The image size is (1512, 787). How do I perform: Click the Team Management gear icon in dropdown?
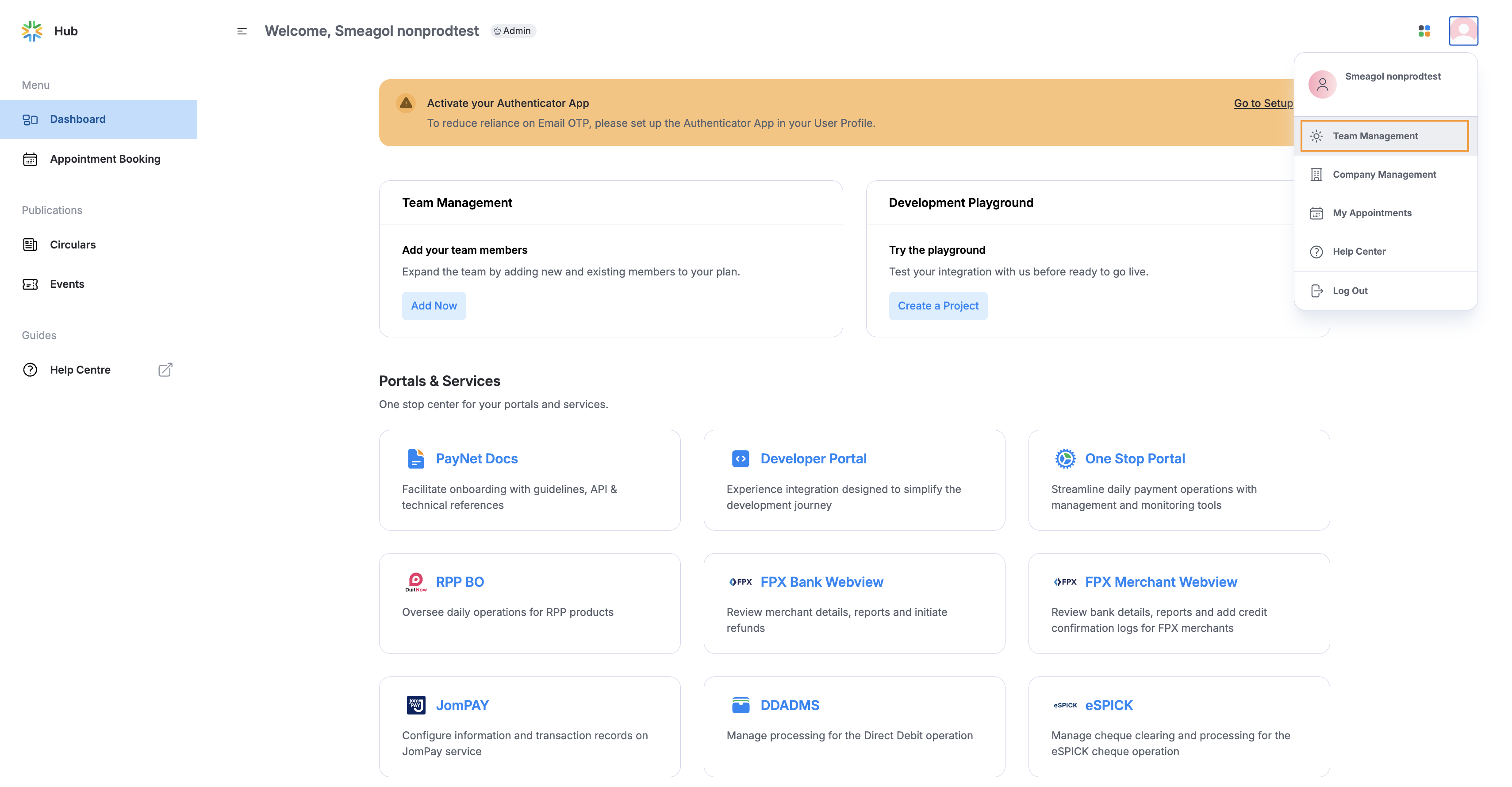[1316, 136]
